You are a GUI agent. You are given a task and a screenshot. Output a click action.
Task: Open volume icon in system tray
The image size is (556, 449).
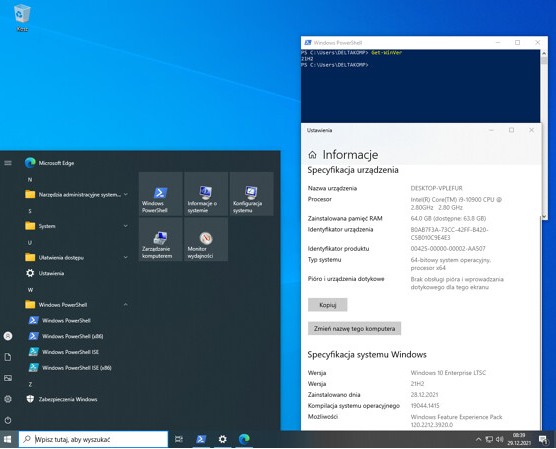500,440
